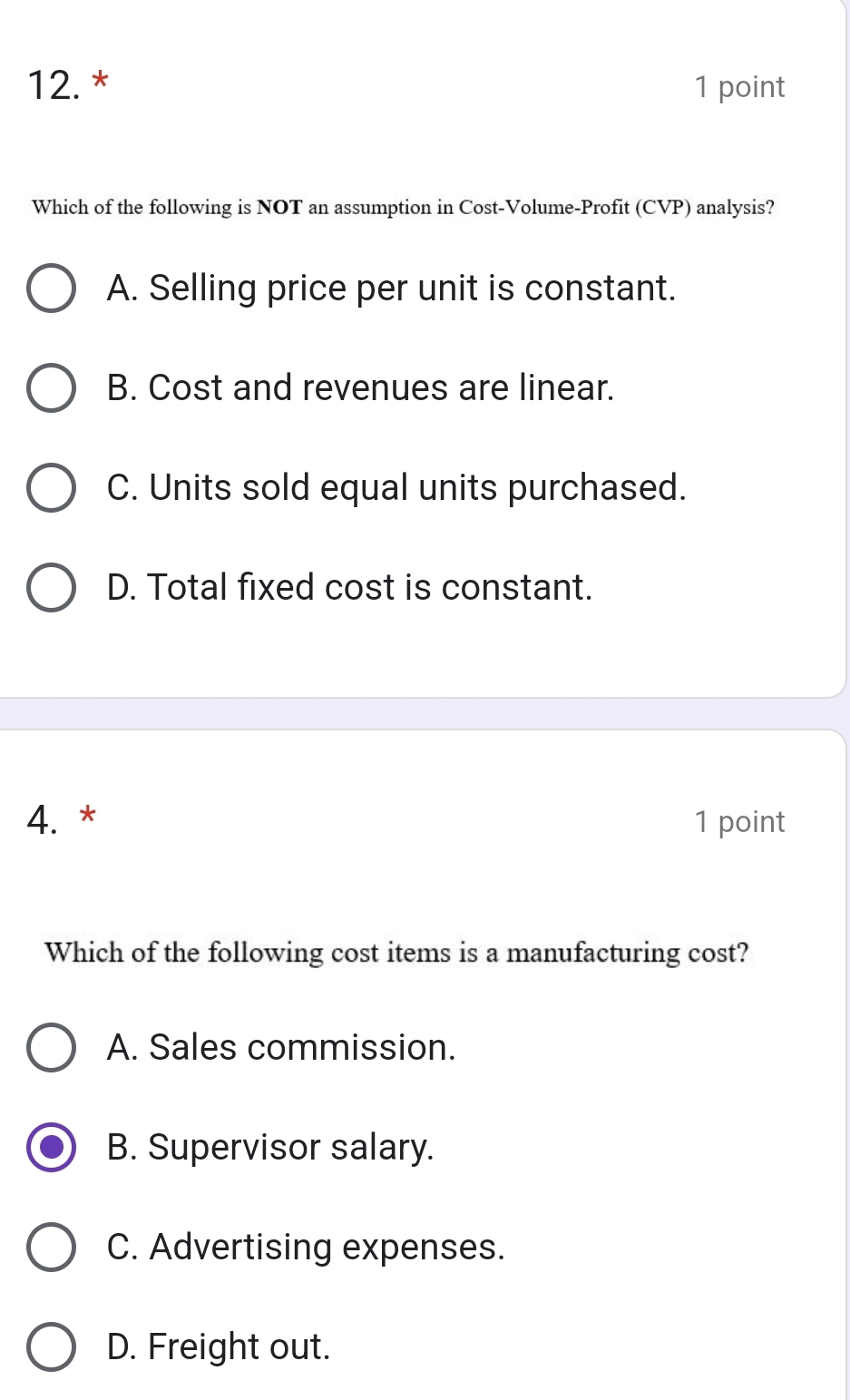Click the 'C. Advertising expenses.' label text

tap(306, 1248)
